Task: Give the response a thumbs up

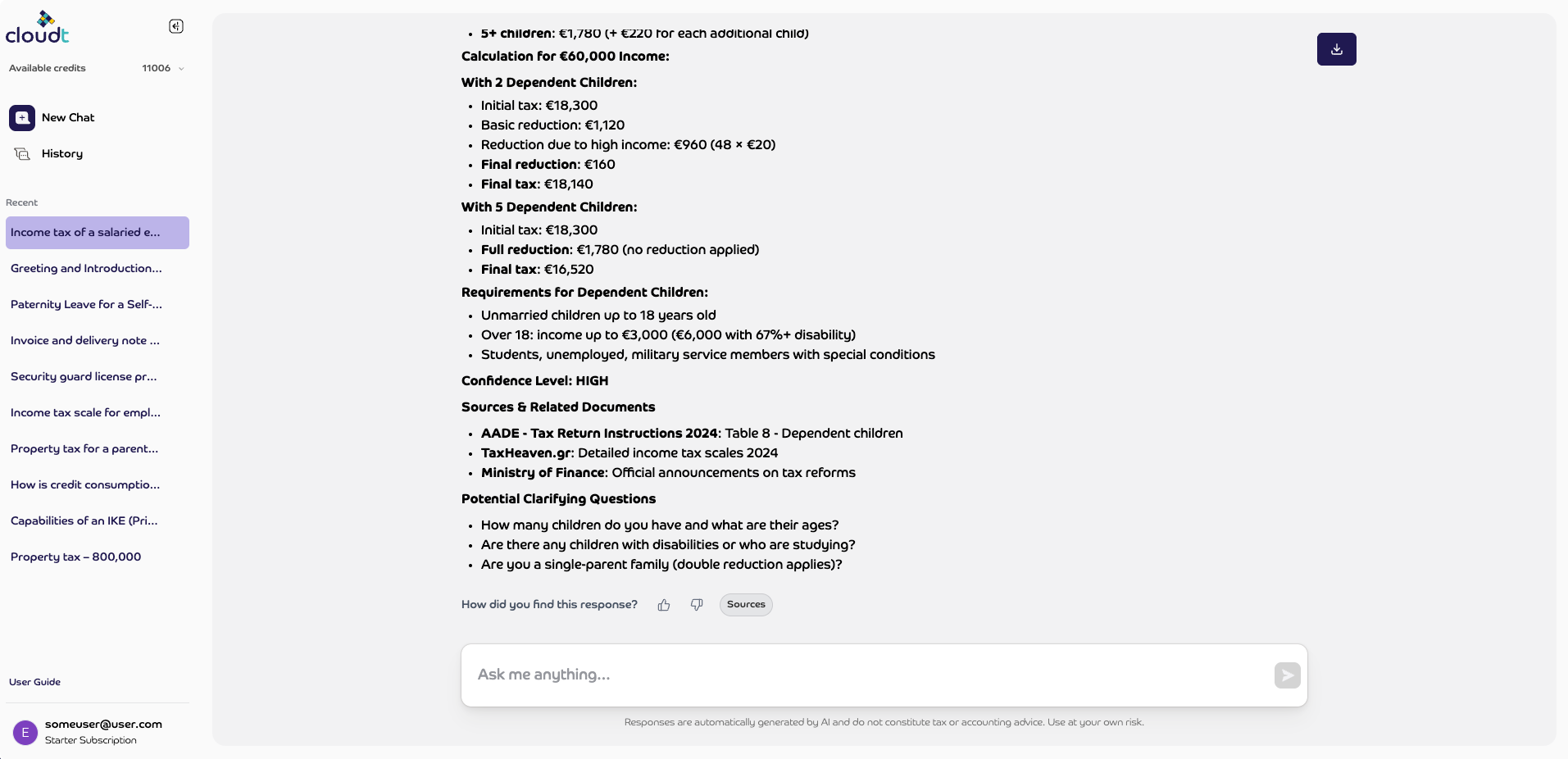Action: pos(664,605)
